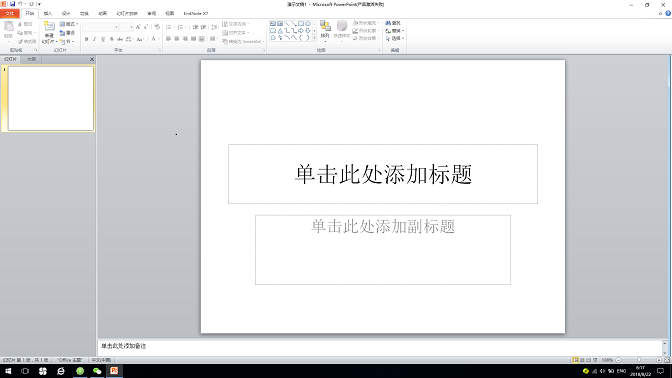
Task: Click the Cut scissors button
Action: pos(25,24)
